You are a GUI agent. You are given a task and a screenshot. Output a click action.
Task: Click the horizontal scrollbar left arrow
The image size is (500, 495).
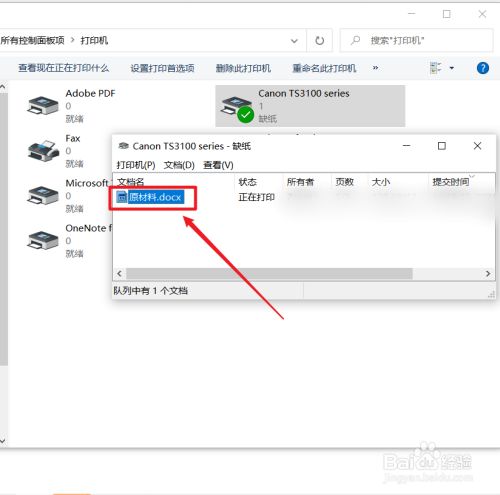coord(119,274)
